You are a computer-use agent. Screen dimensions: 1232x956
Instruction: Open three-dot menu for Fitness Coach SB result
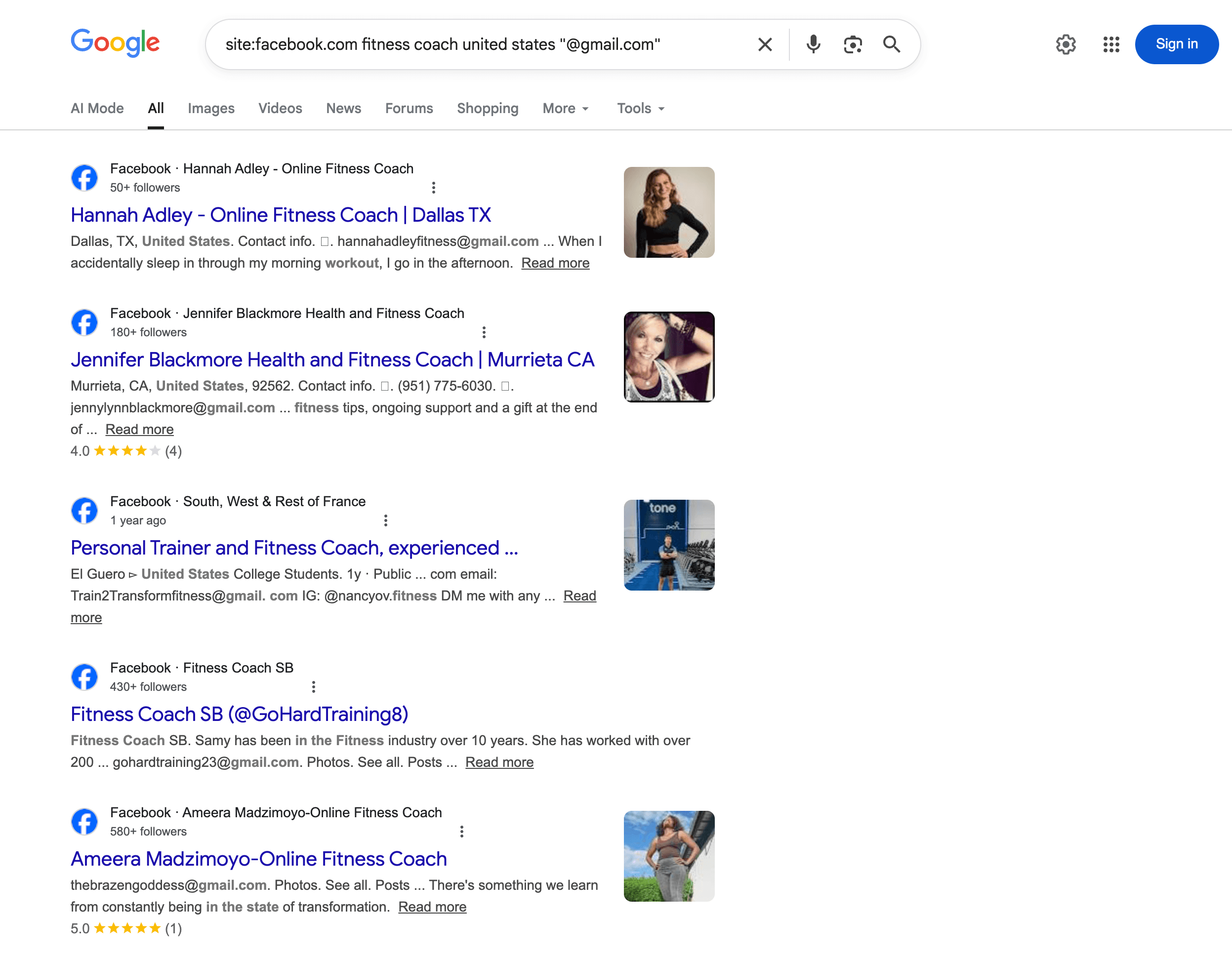(313, 686)
